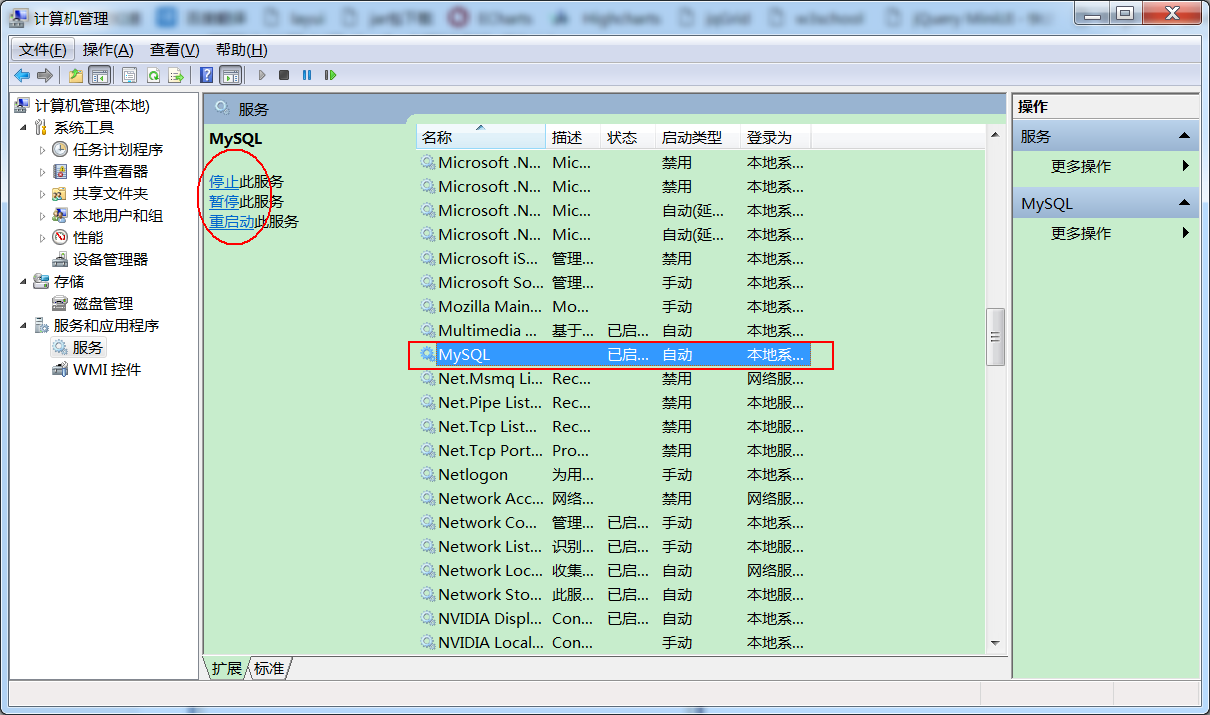Collapse the 系统工具 tree node arrow

23,127
